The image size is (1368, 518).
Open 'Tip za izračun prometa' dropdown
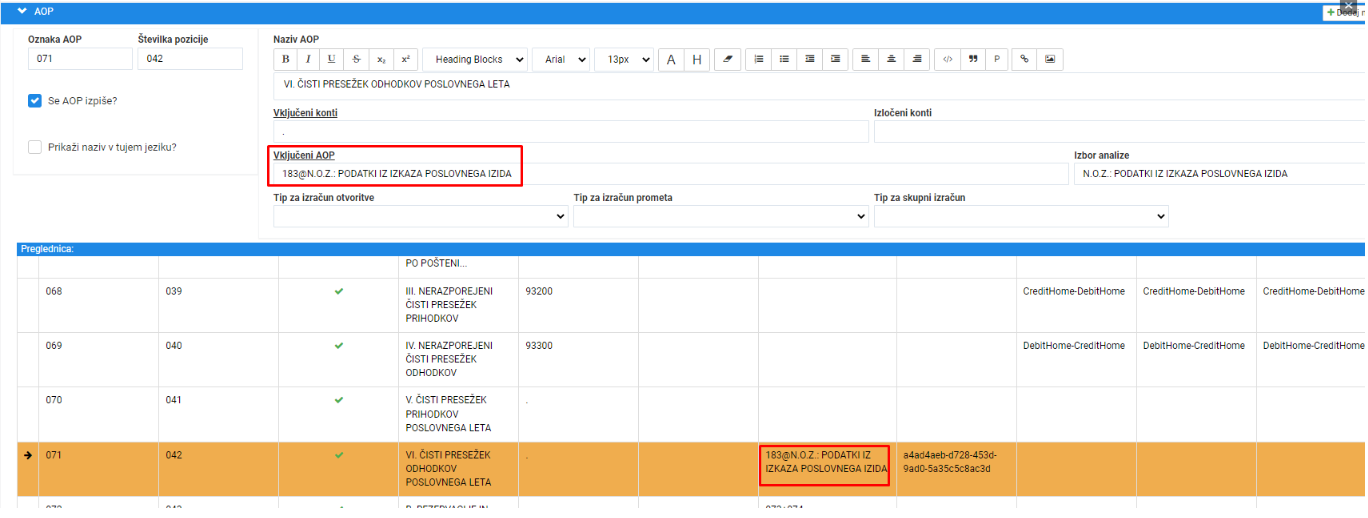721,216
